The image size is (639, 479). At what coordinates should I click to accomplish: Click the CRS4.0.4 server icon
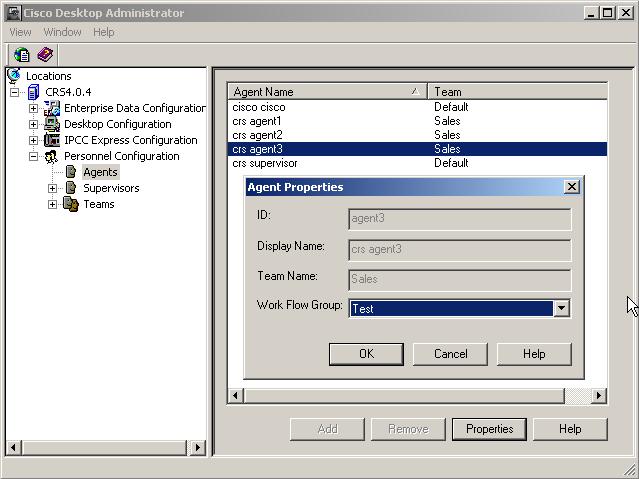(33, 92)
